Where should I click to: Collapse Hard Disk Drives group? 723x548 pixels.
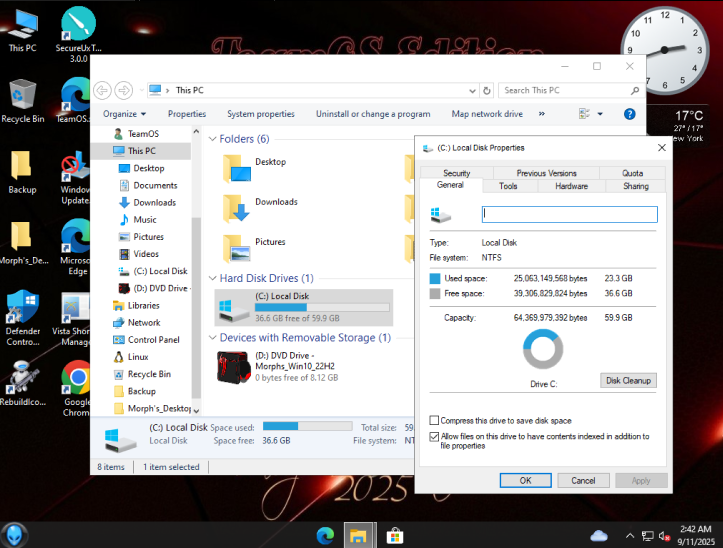coord(213,278)
